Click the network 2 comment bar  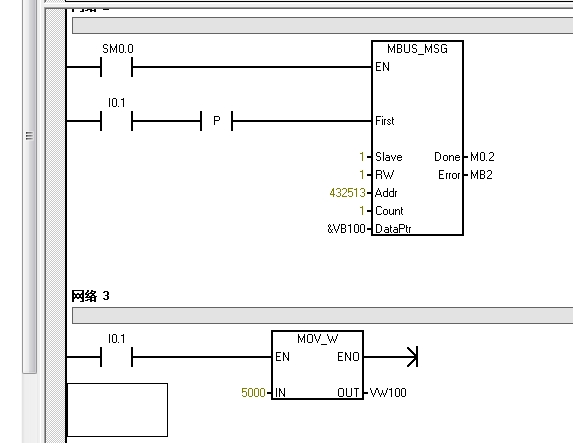click(322, 26)
